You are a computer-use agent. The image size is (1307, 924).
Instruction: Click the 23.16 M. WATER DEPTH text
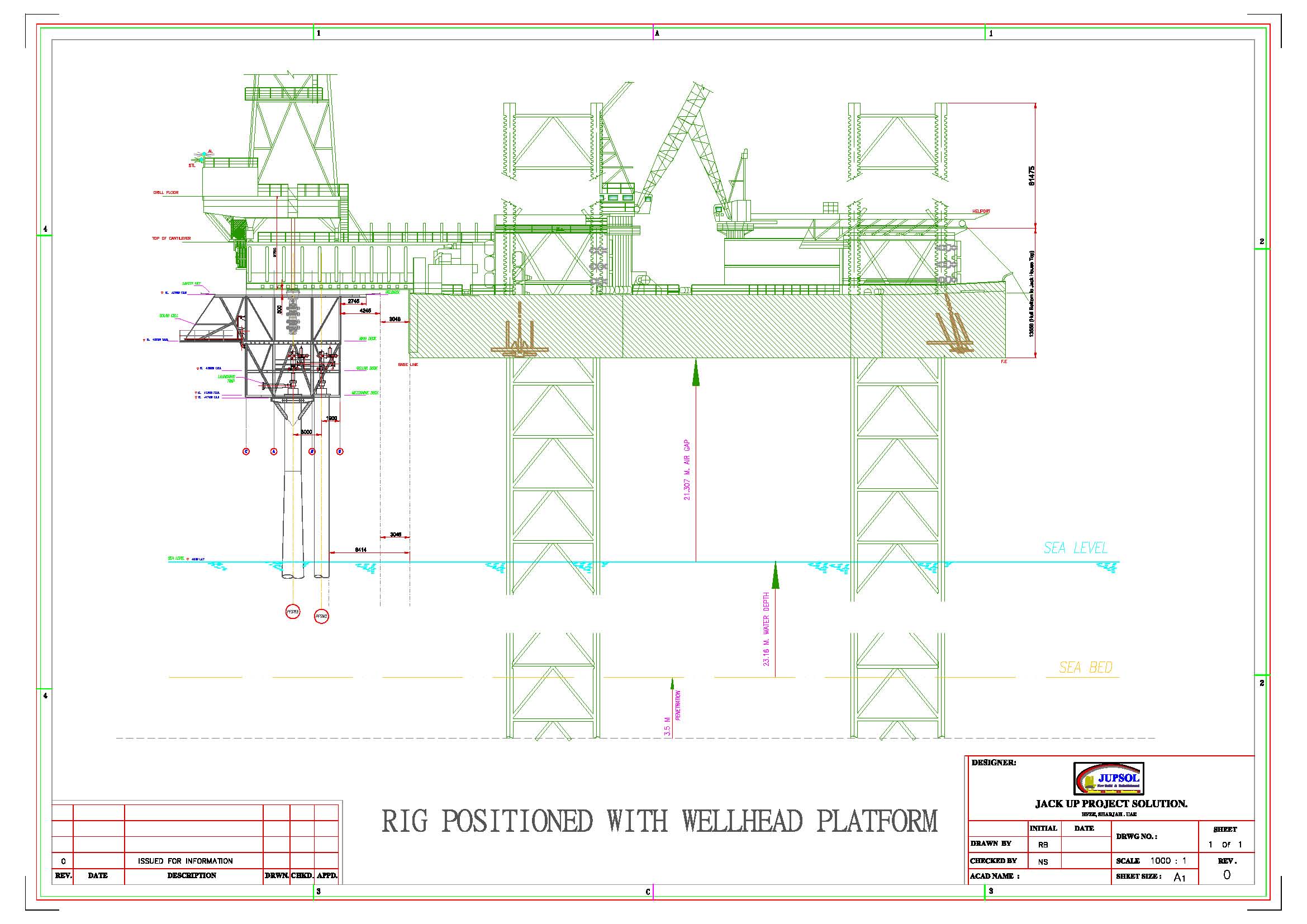coord(766,628)
